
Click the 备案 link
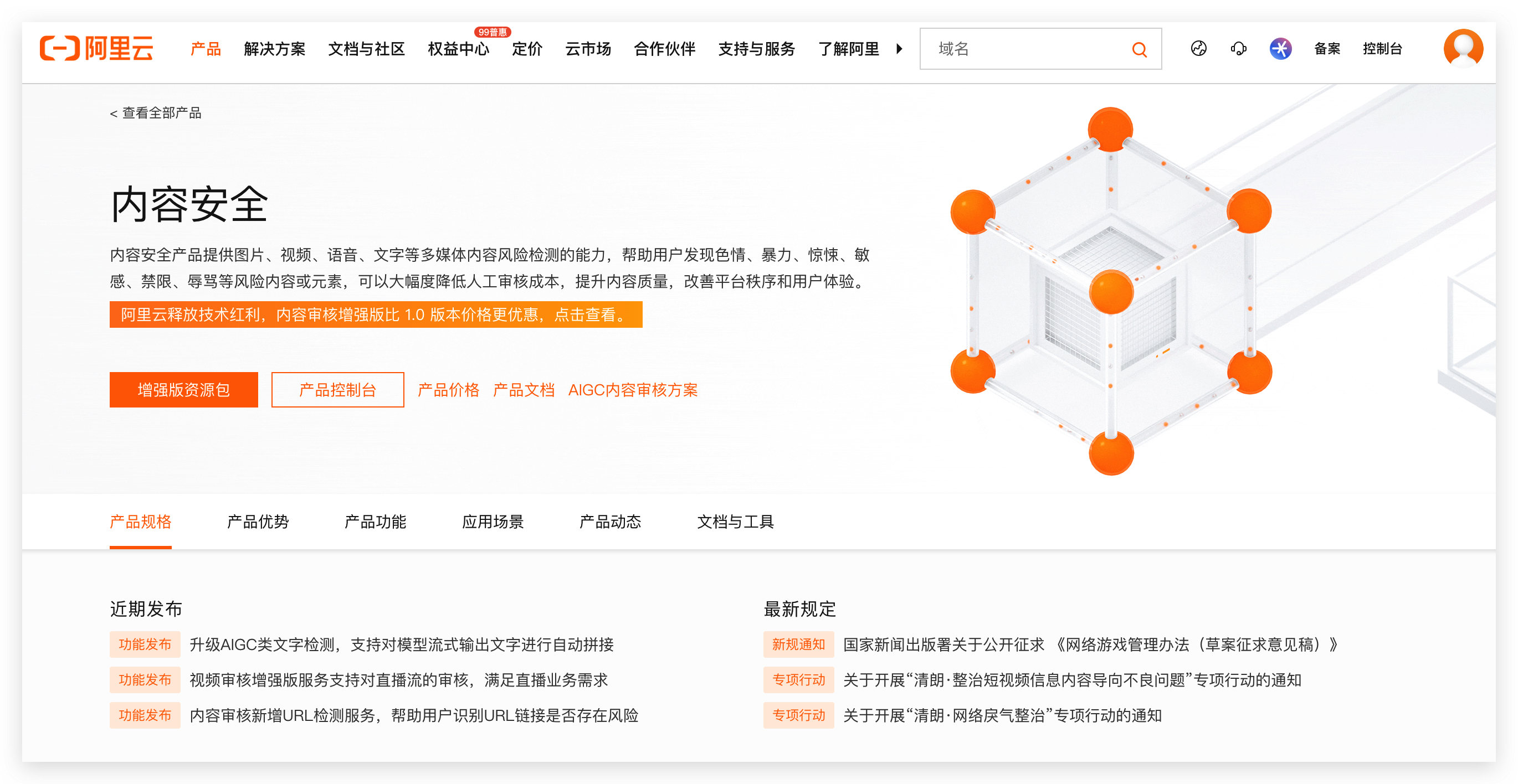click(x=1327, y=49)
